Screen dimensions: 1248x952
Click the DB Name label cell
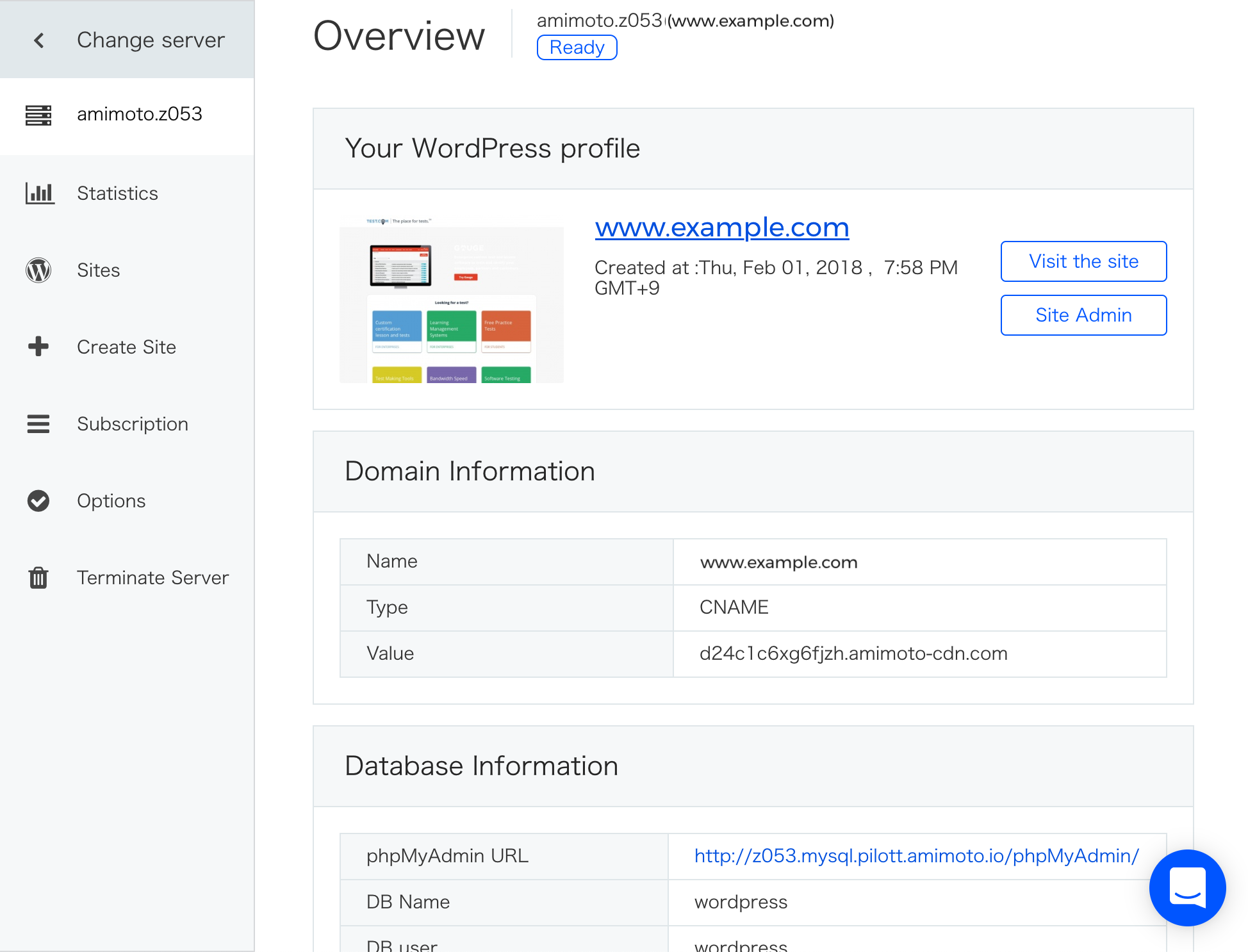coord(504,903)
